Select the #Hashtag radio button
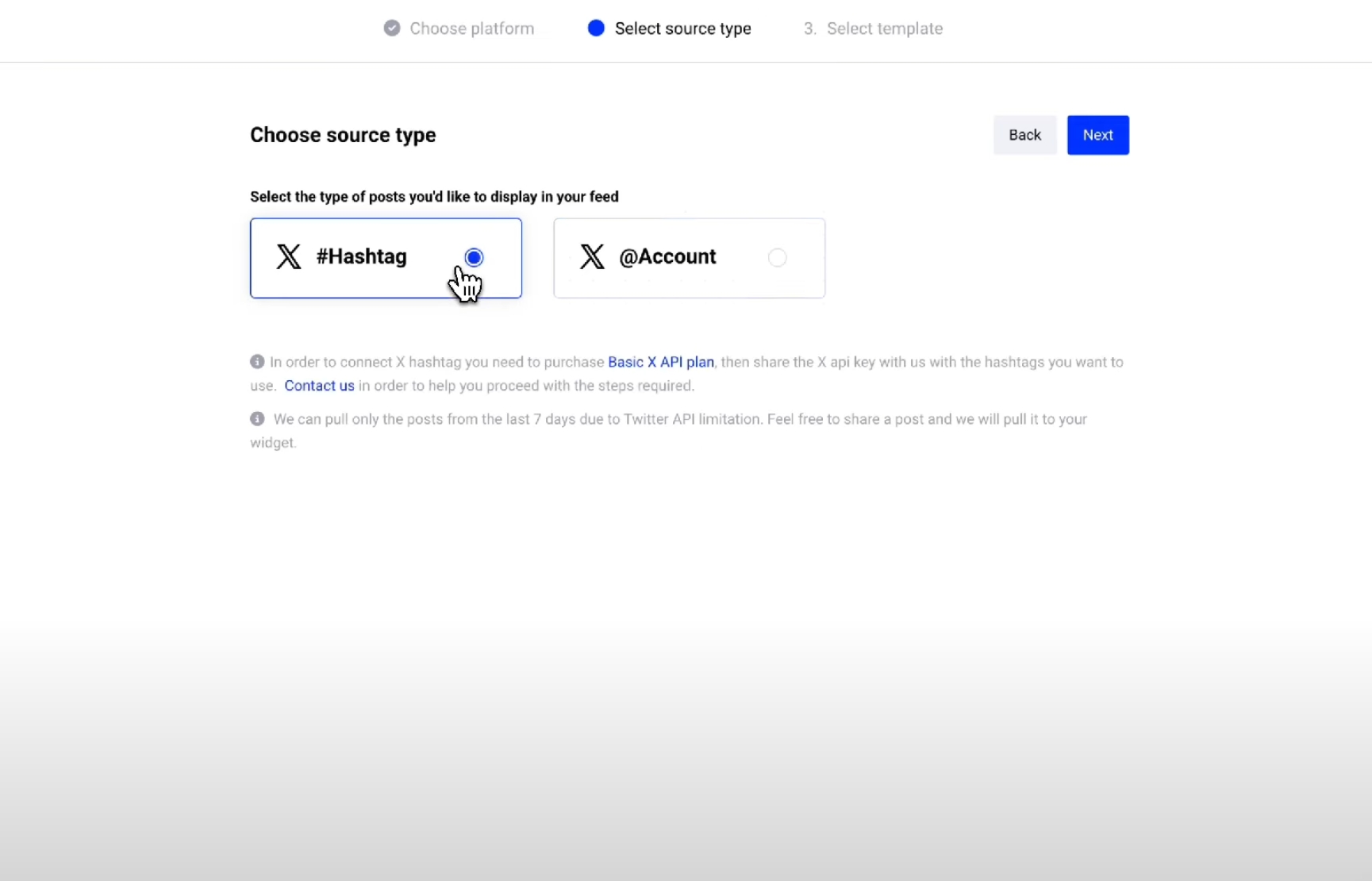Screen dimensions: 1372x881 tap(474, 257)
